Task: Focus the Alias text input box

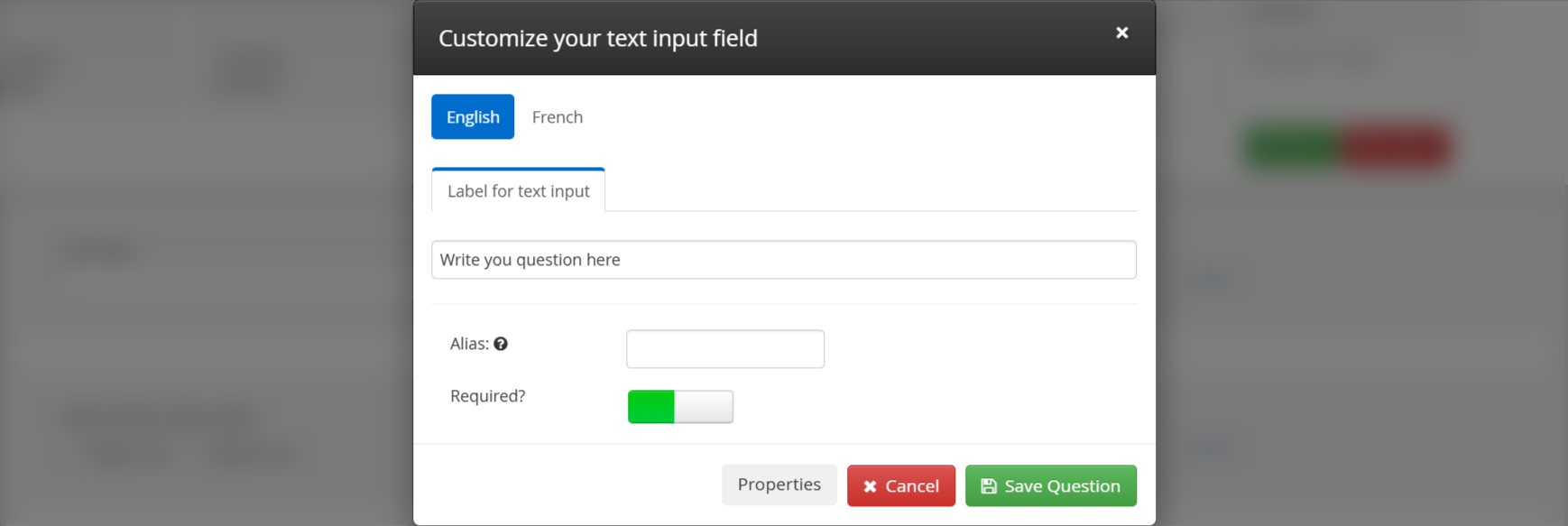Action: (724, 349)
